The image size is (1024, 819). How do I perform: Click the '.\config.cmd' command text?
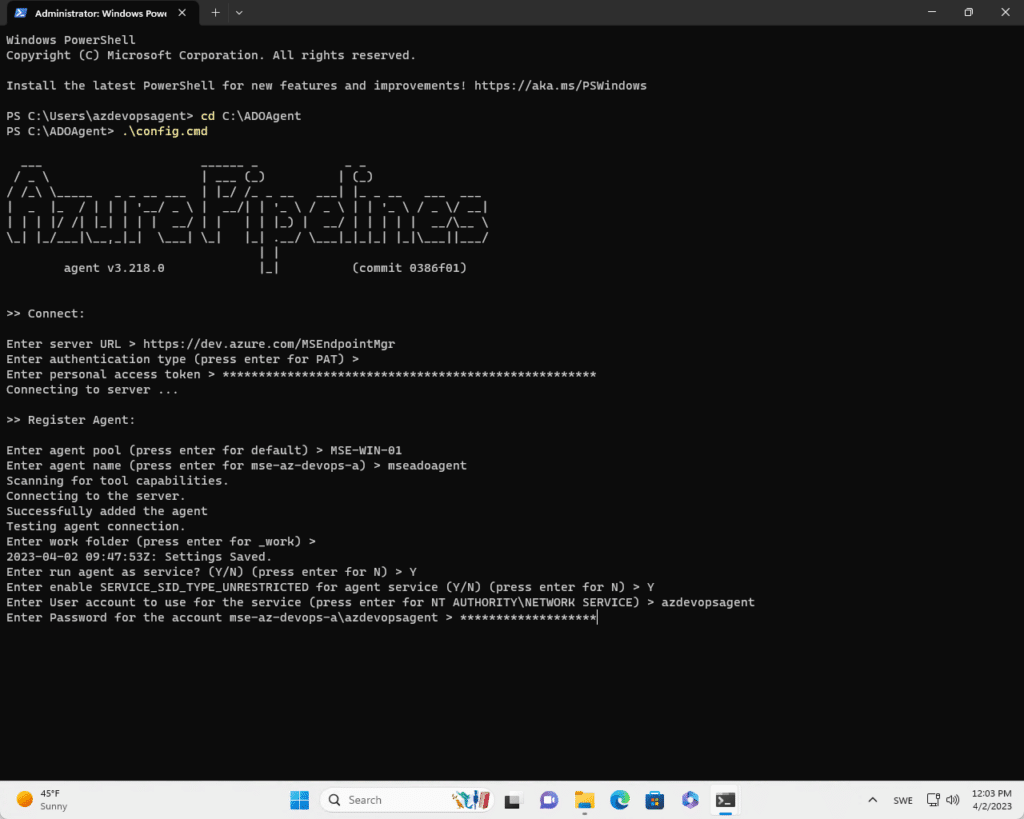[x=165, y=131]
